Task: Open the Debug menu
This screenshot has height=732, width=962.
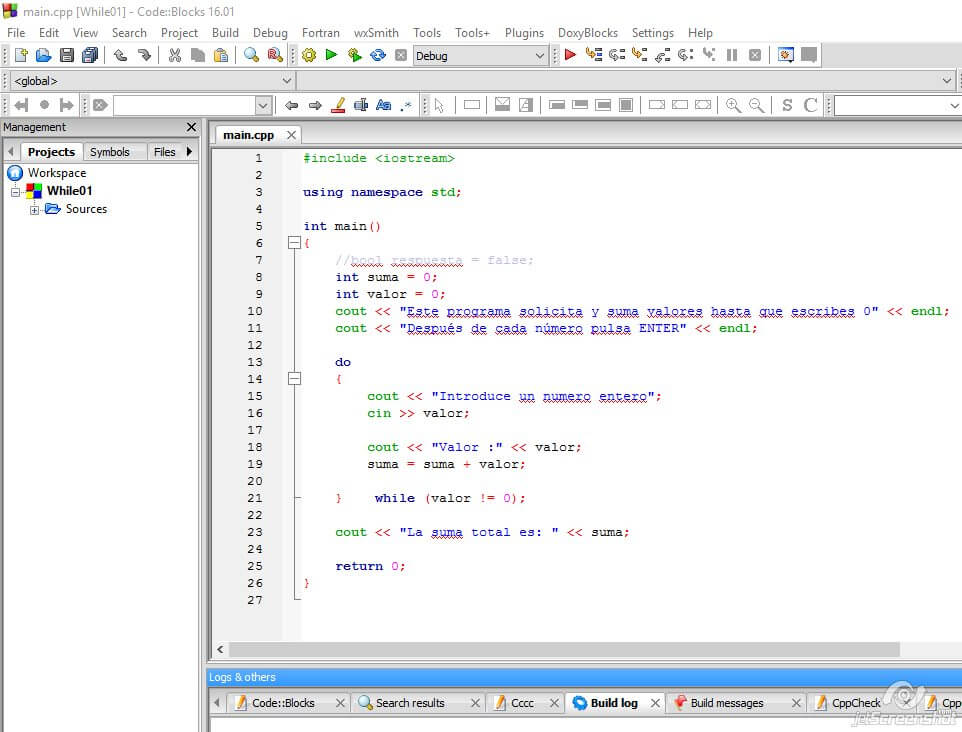Action: (270, 33)
